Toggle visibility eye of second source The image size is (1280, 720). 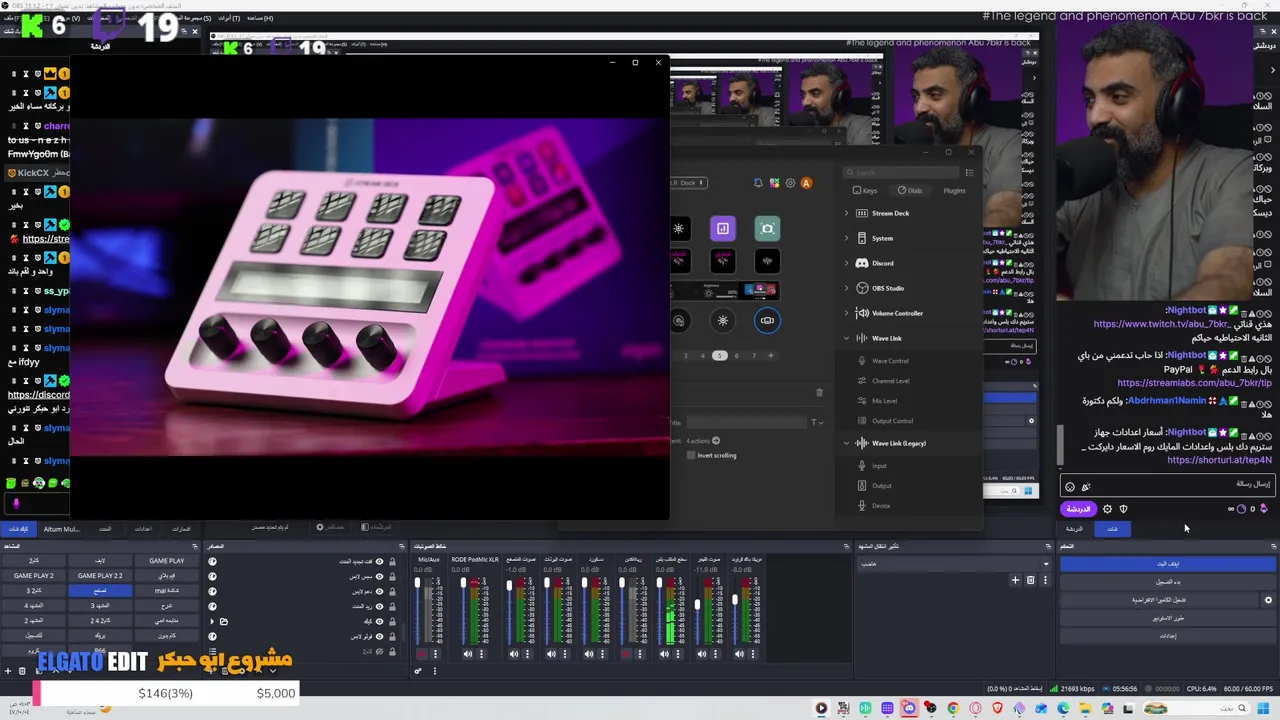pyautogui.click(x=379, y=577)
